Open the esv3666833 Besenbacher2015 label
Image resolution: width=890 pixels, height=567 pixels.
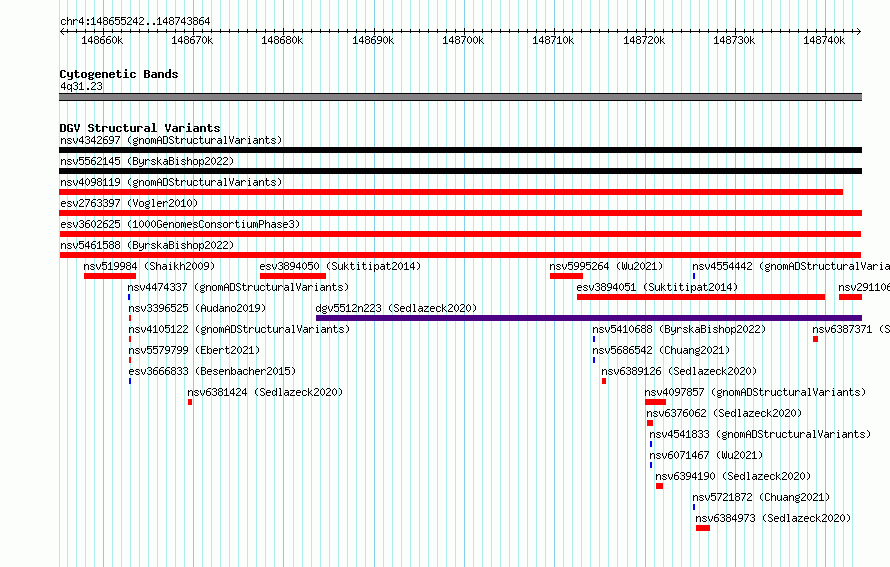(x=212, y=371)
